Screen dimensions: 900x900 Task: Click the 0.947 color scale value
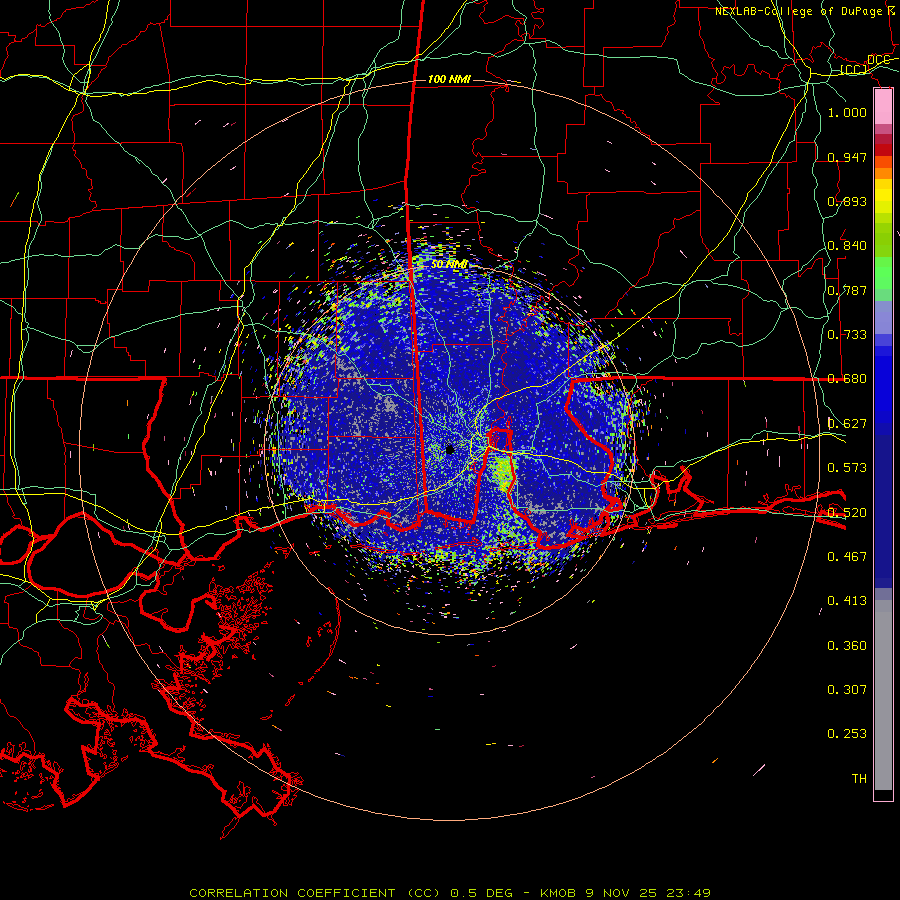coord(847,157)
